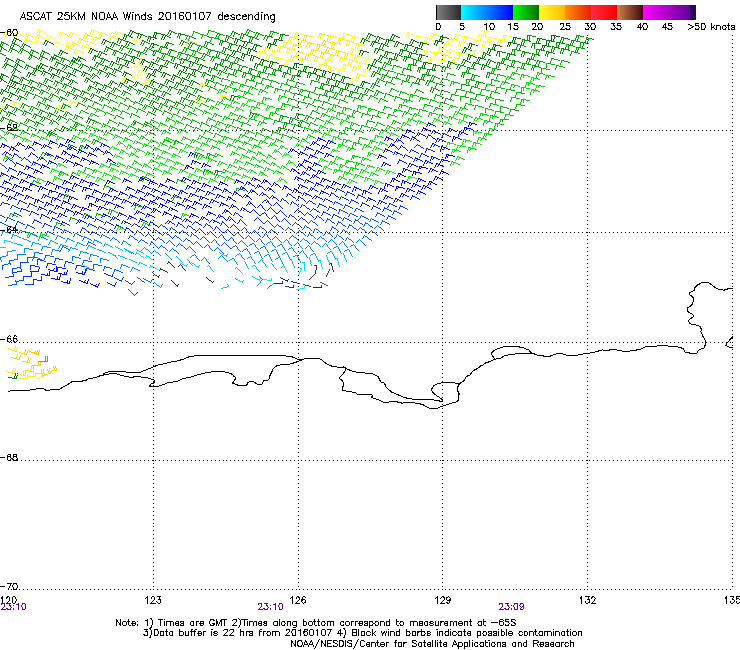Select the cyan-to-blue 5-15 knots legend segment
Viewport: 740px width, 650px height.
click(x=487, y=12)
